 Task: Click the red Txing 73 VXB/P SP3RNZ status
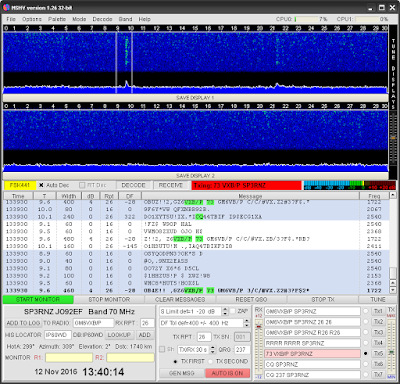click(x=246, y=185)
